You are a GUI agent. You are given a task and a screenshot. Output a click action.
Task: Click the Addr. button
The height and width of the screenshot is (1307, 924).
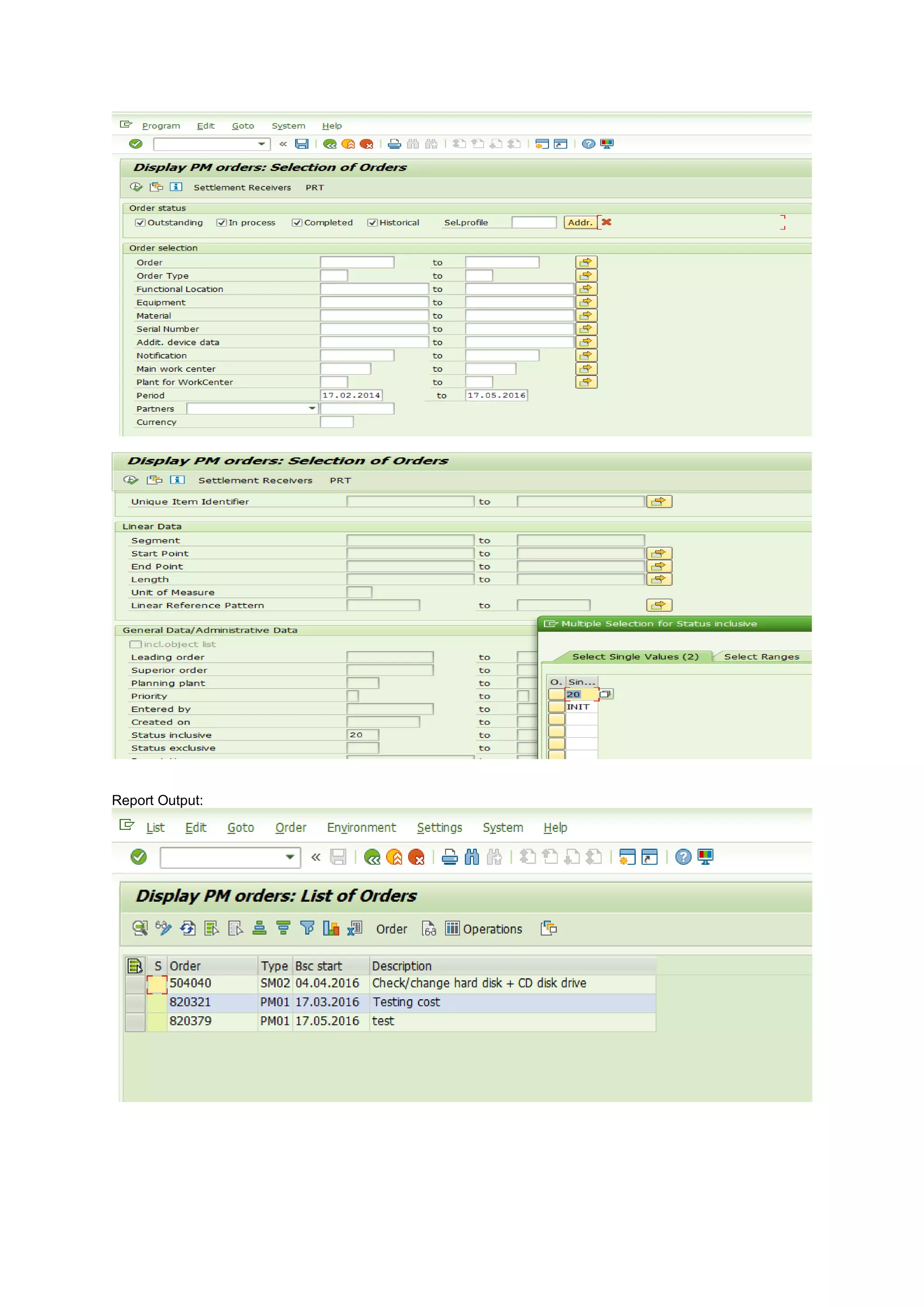coord(580,222)
